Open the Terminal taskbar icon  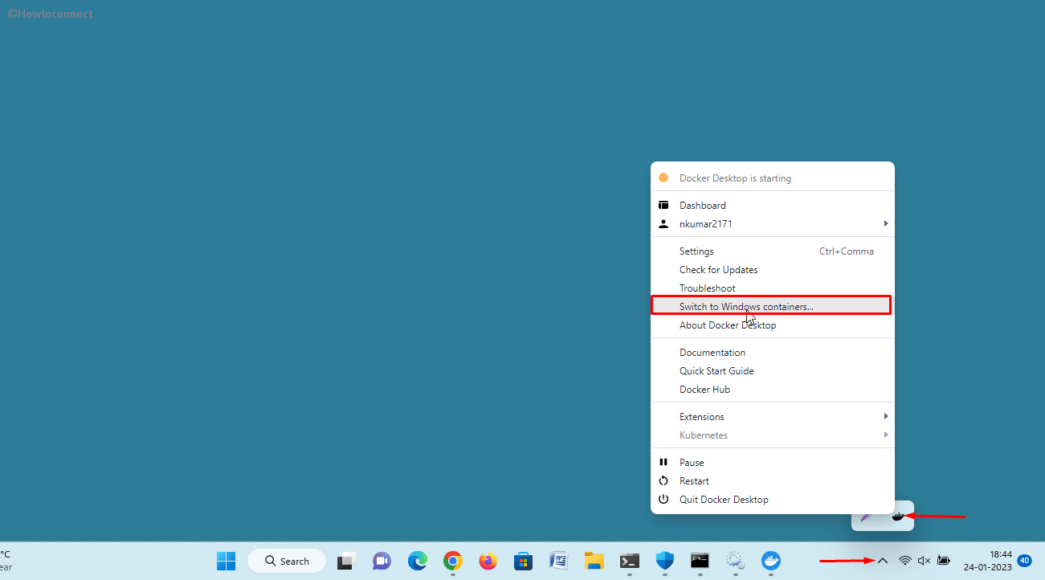629,561
